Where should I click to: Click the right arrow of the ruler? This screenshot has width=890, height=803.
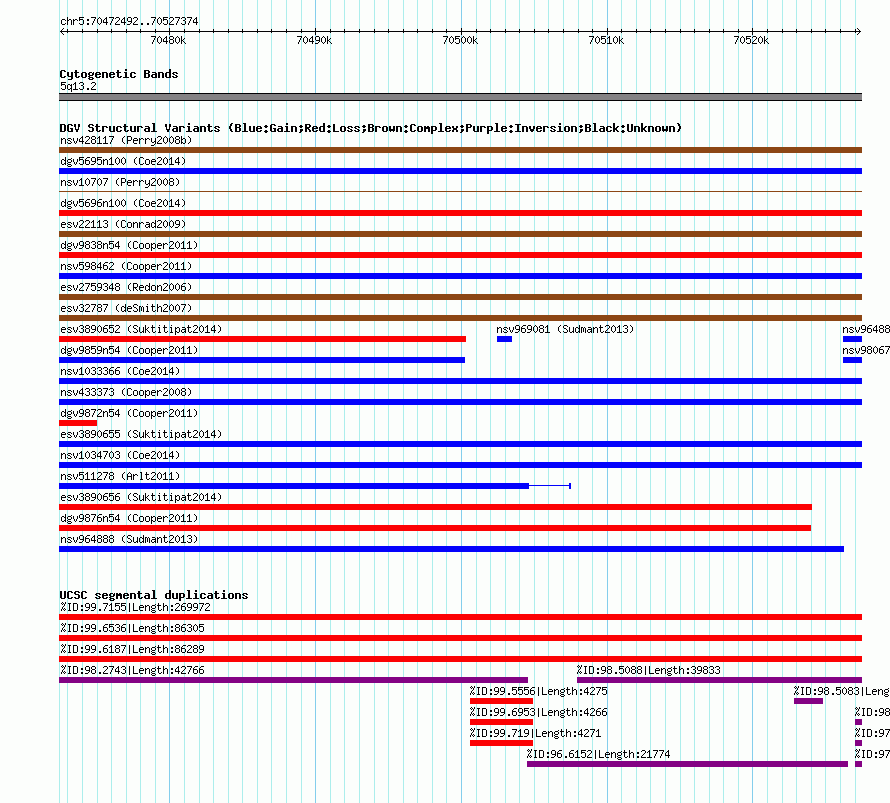pyautogui.click(x=859, y=31)
